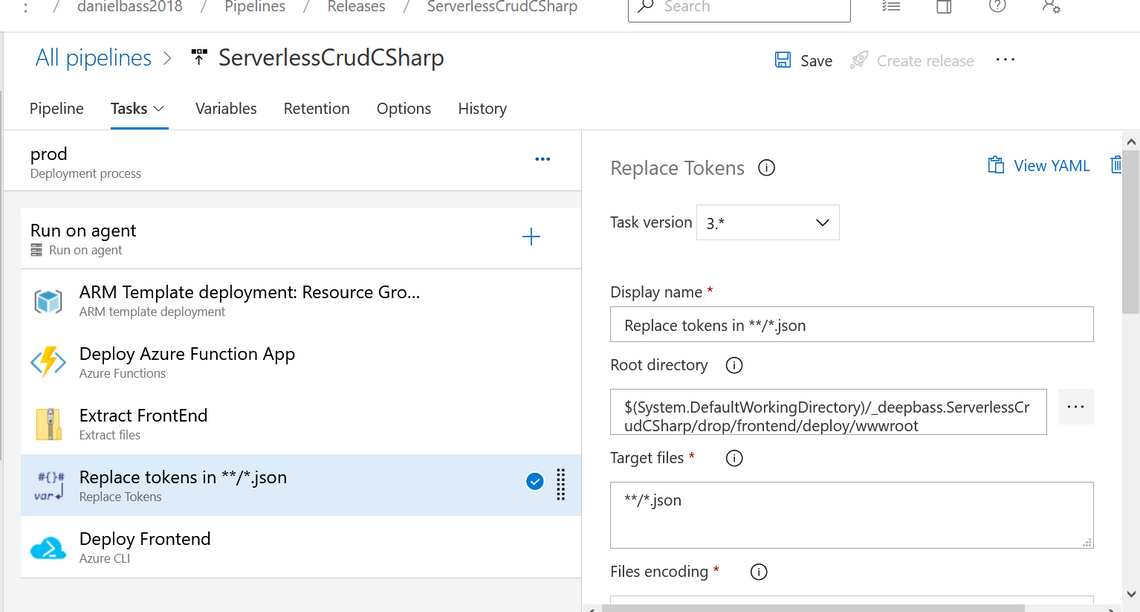Screen dimensions: 1140x612
Task: Open Releases breadcrumb link
Action: [x=356, y=7]
